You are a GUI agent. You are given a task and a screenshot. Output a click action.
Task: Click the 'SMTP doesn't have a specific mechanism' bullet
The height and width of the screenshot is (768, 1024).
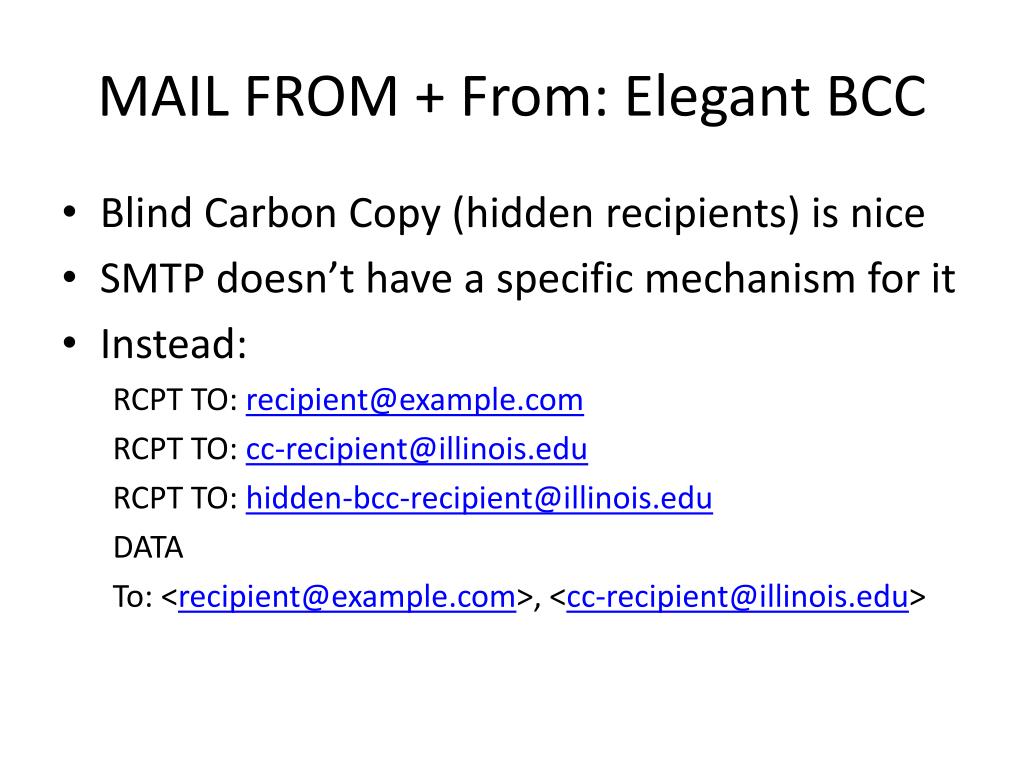tap(527, 279)
